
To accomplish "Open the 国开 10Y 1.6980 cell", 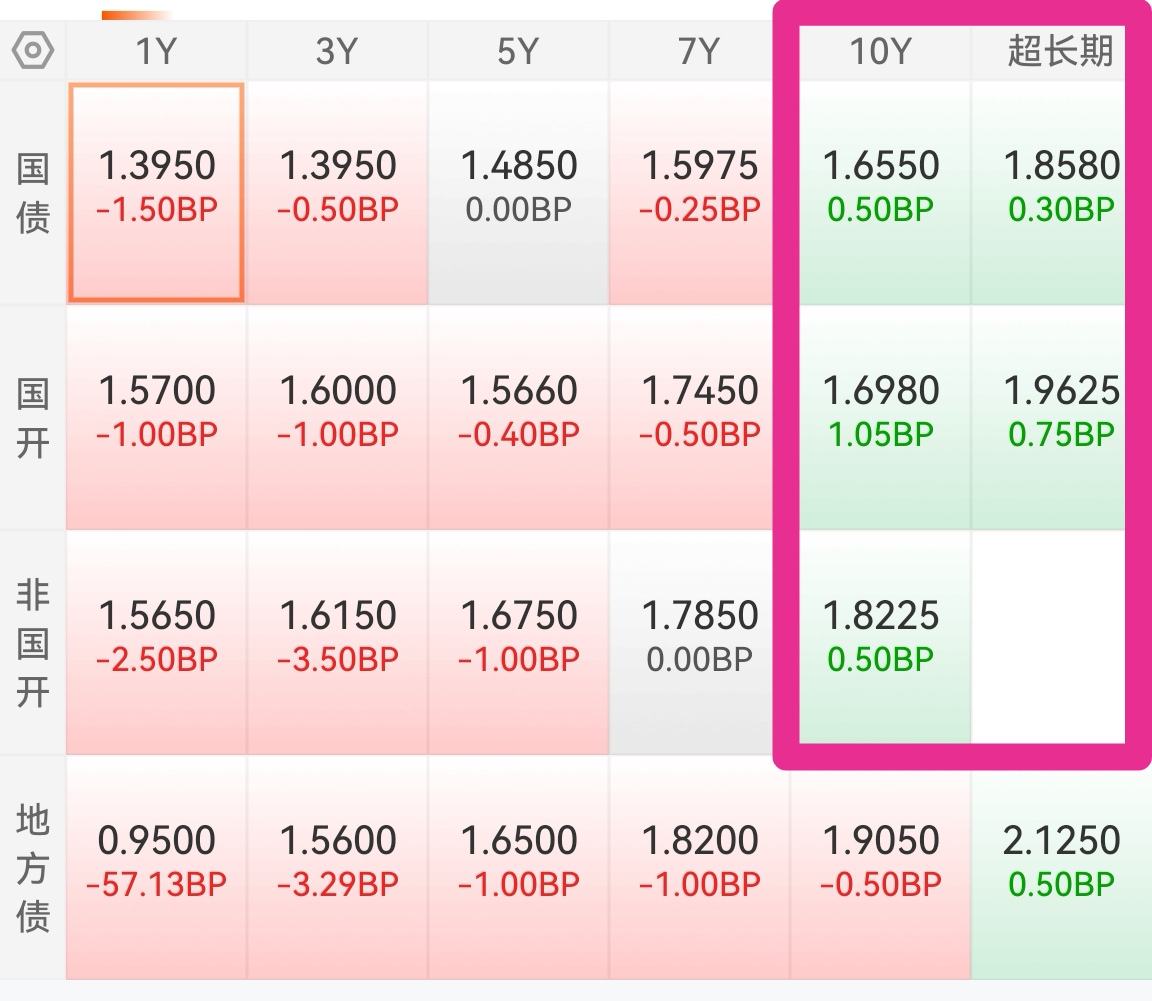I will point(880,417).
